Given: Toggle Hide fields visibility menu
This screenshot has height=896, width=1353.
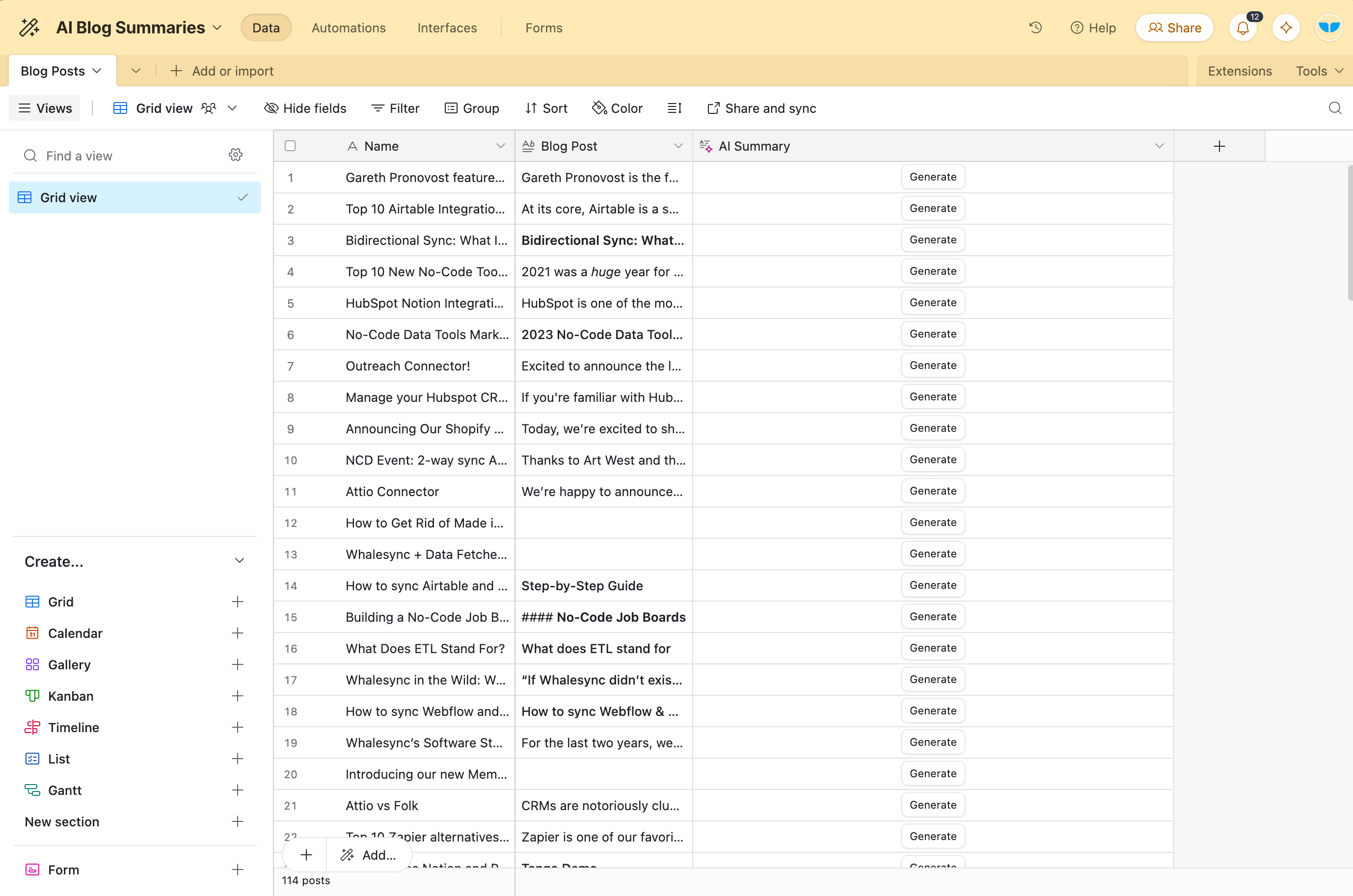Looking at the screenshot, I should click(305, 108).
